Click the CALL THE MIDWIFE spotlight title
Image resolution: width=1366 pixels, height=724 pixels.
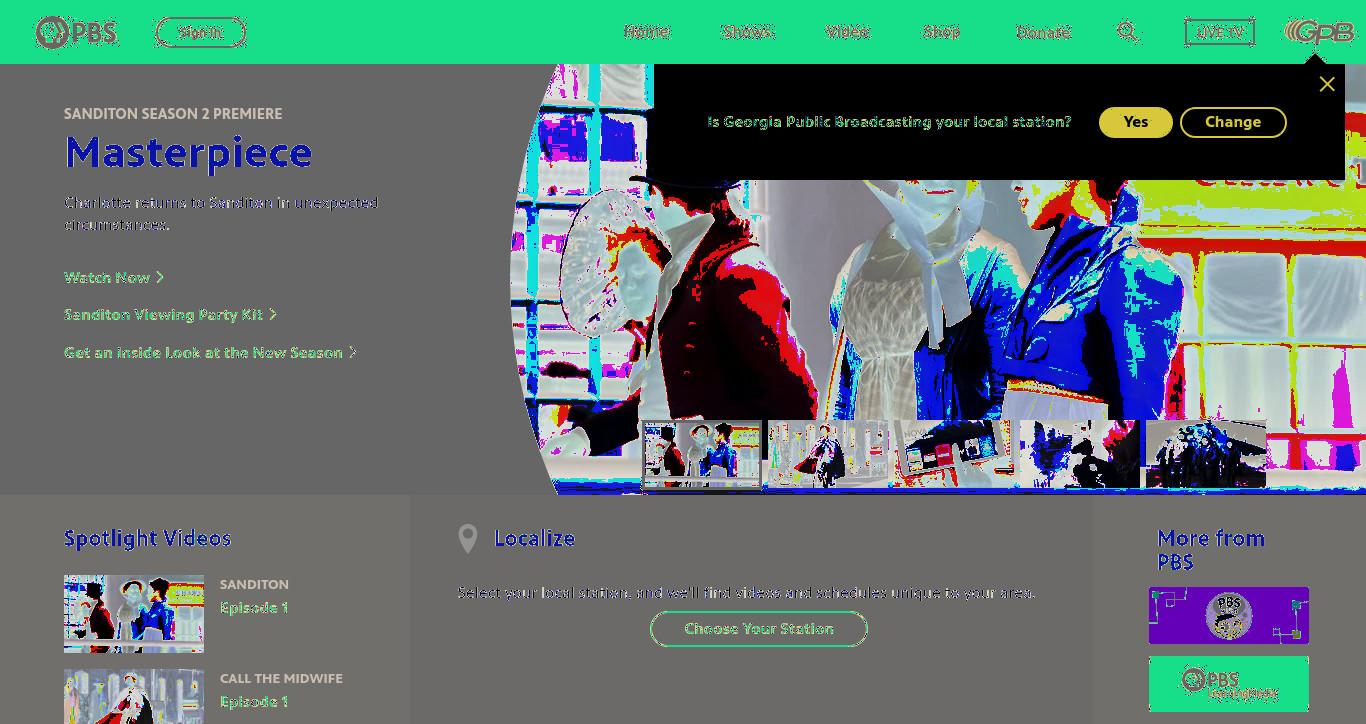coord(281,678)
